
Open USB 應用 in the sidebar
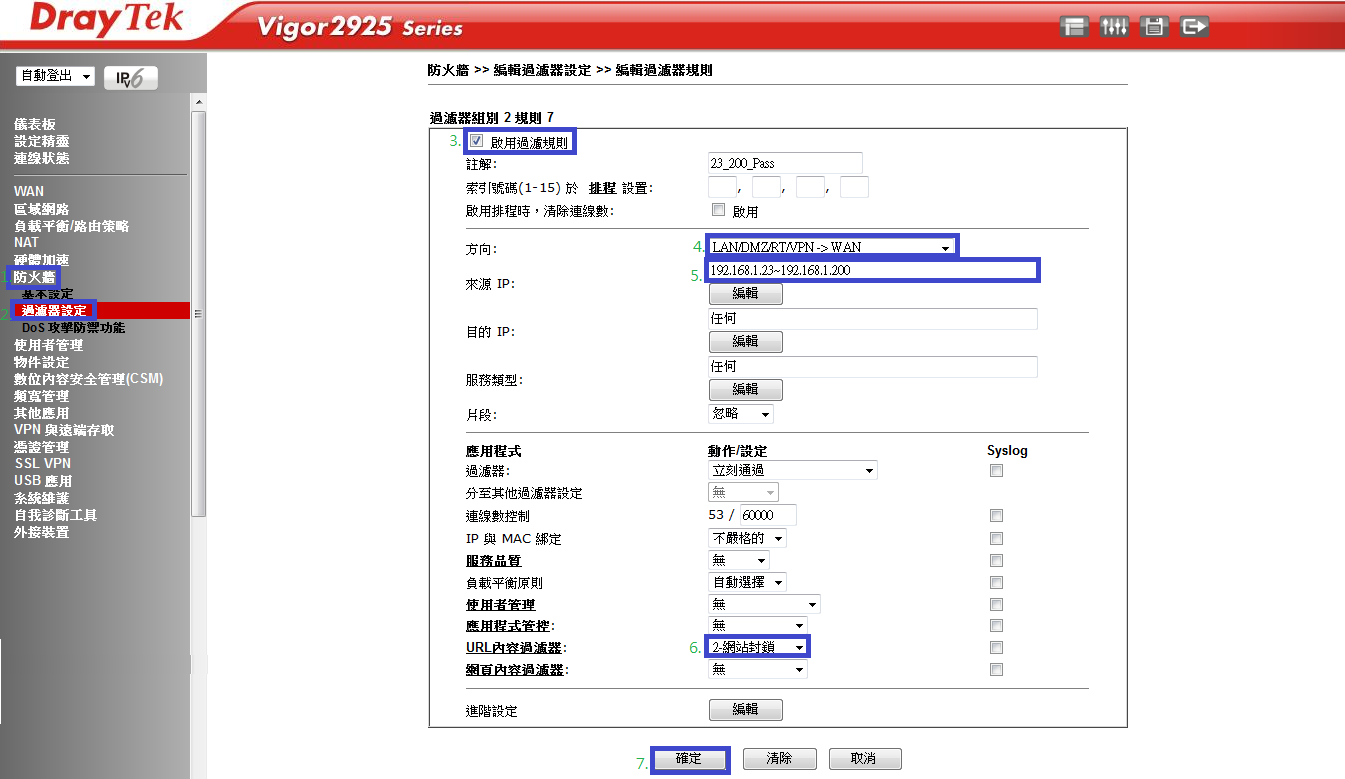[43, 481]
